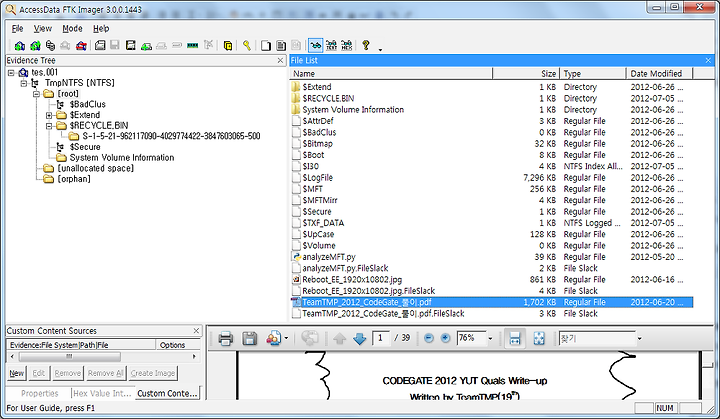This screenshot has height=419, width=720.
Task: Click the PDF page number field
Action: (381, 338)
